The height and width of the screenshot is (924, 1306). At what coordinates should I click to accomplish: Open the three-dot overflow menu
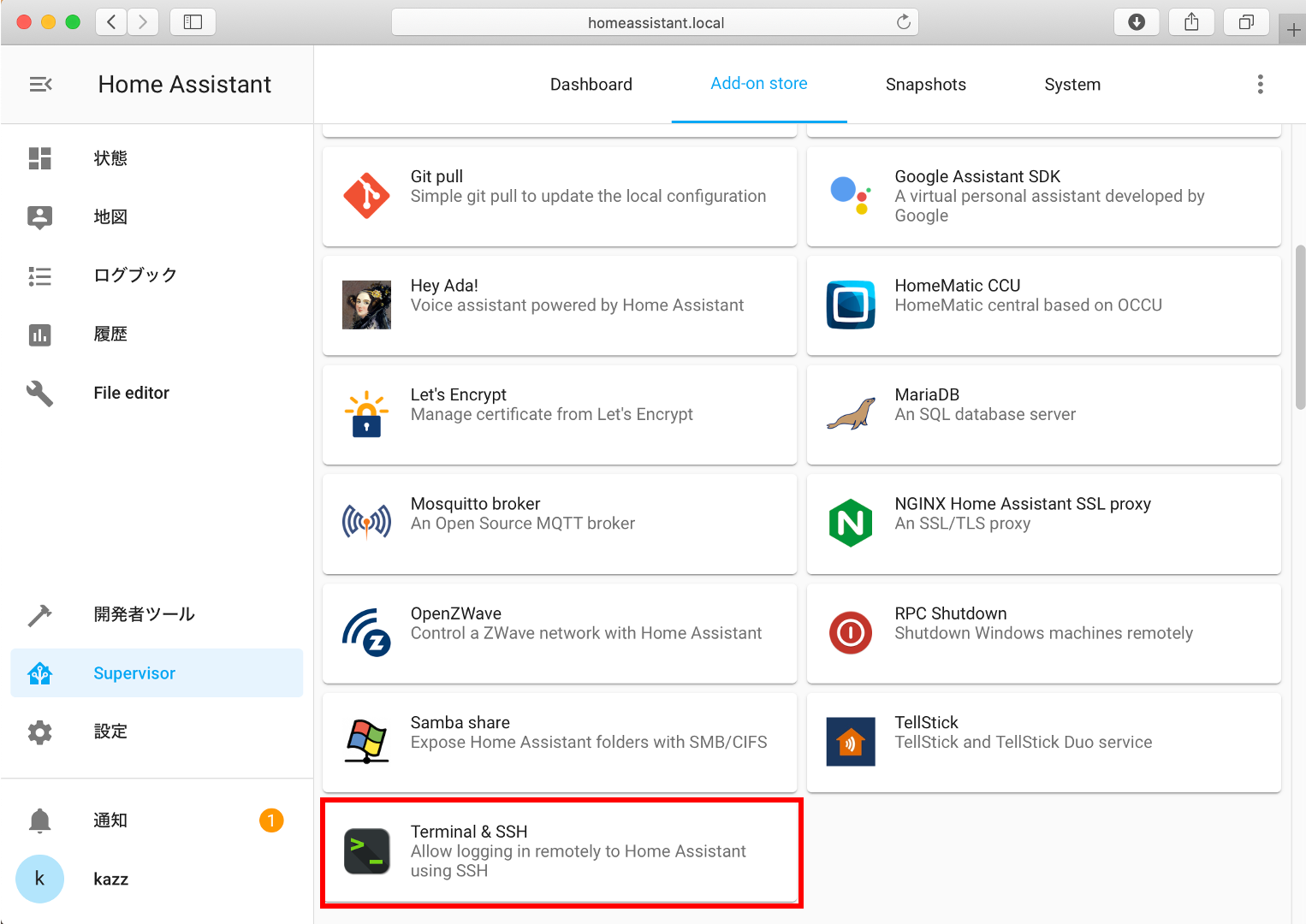point(1260,84)
